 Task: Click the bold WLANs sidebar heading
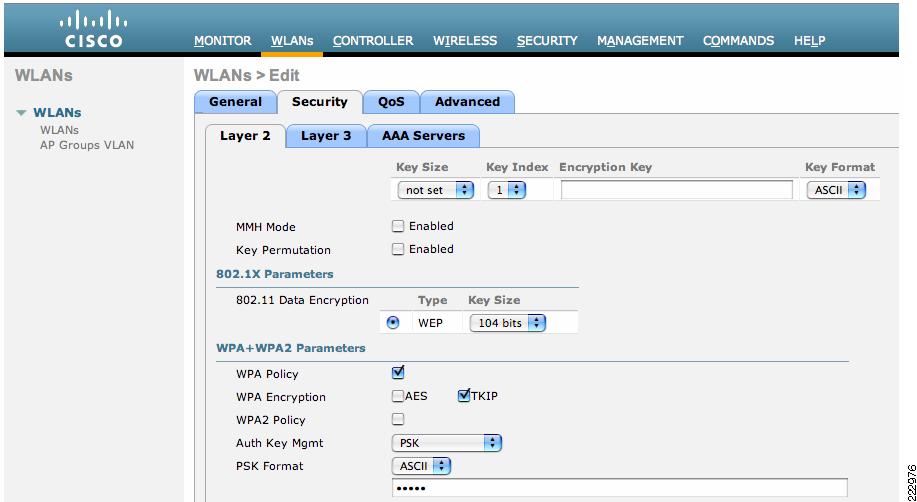pos(57,112)
